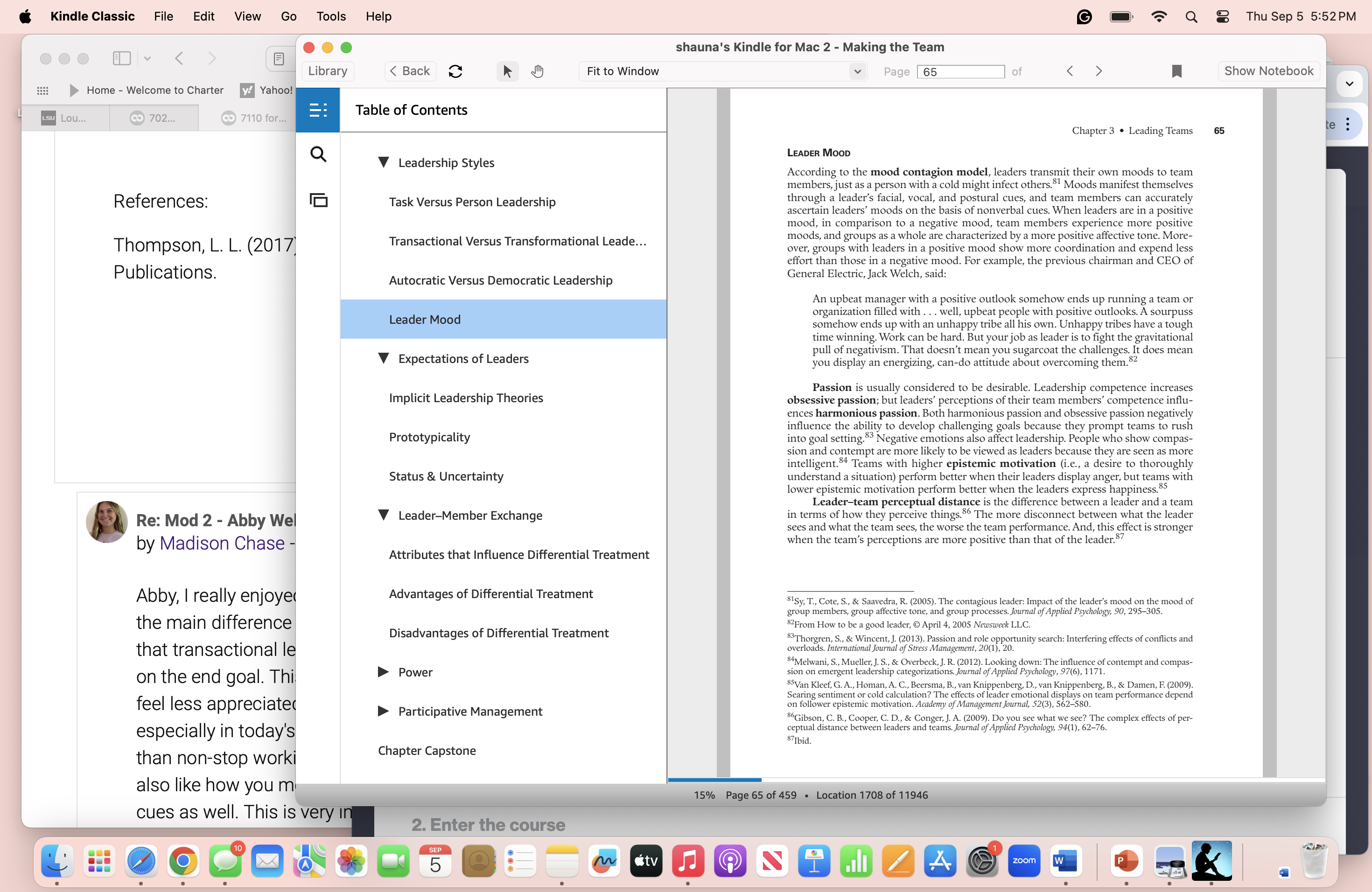This screenshot has height=892, width=1372.
Task: Open Grammarly from the menu bar
Action: point(1085,17)
